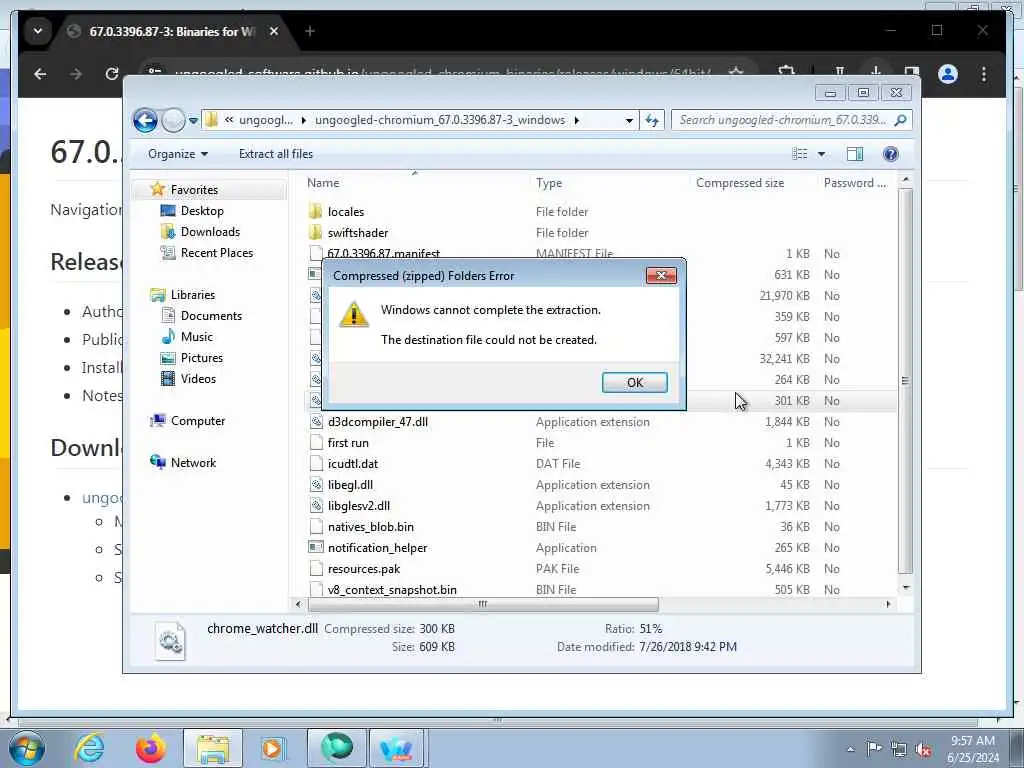Click the Explorer Forward arrow button
The height and width of the screenshot is (768, 1024).
173,120
